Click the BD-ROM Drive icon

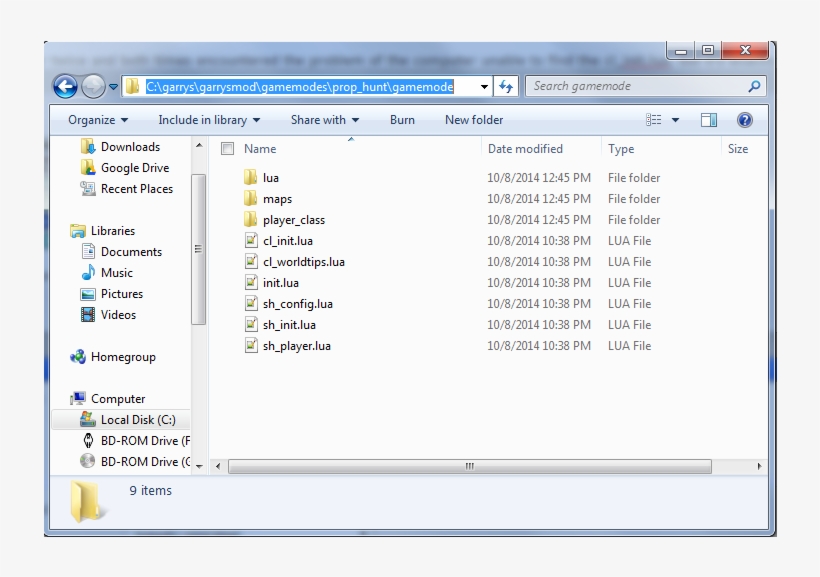click(x=89, y=440)
